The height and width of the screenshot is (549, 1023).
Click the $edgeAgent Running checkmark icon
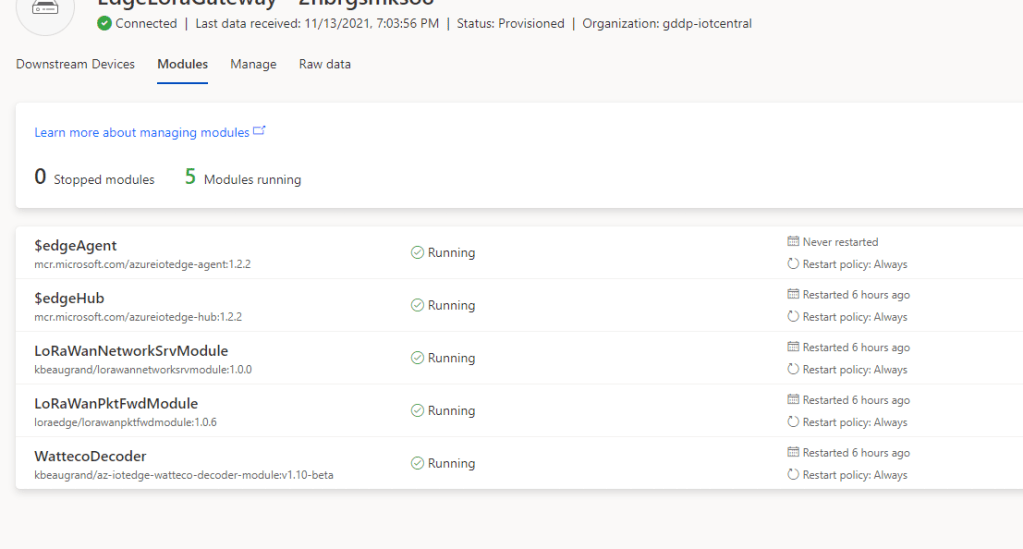click(x=417, y=253)
